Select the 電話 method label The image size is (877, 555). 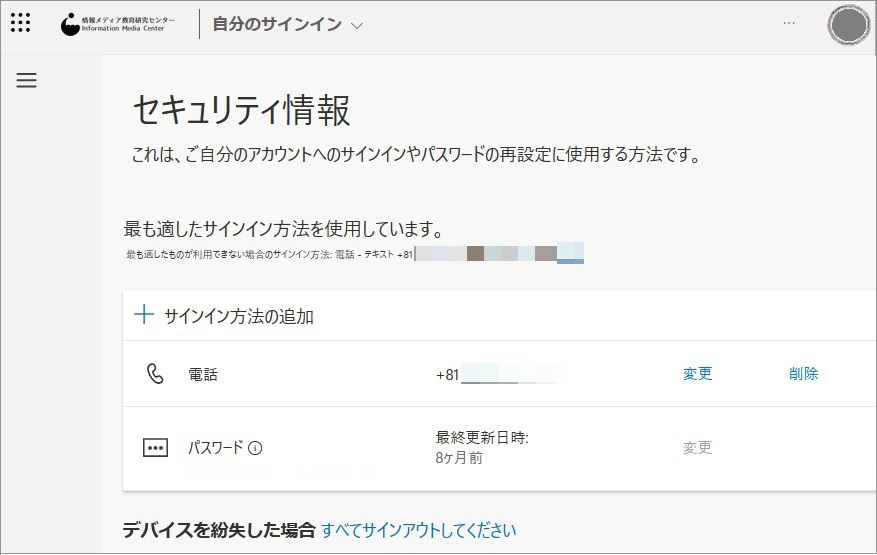click(203, 375)
